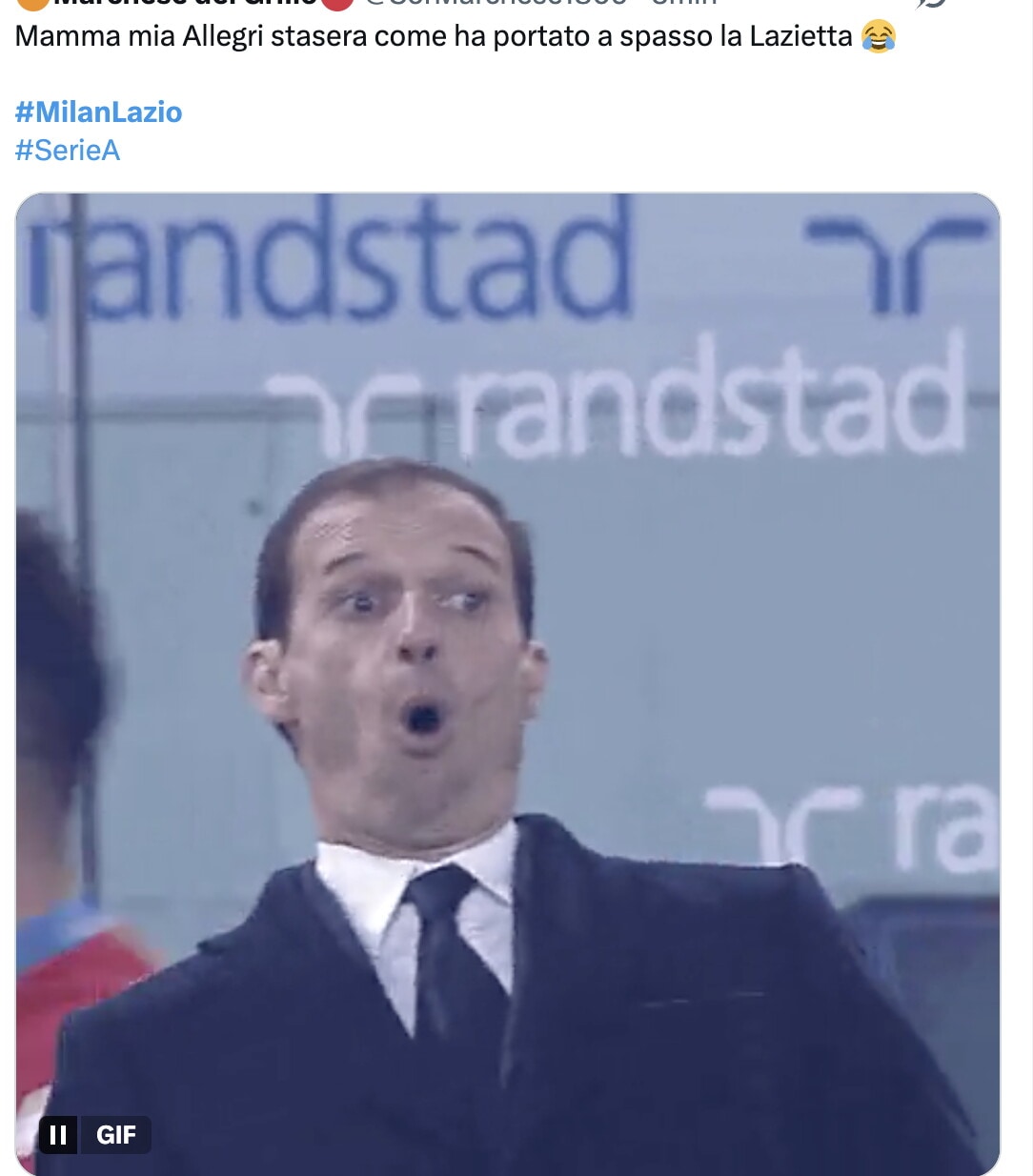Viewport: 1033px width, 1176px height.
Task: Click the Grok icon at top right
Action: pyautogui.click(x=932, y=3)
